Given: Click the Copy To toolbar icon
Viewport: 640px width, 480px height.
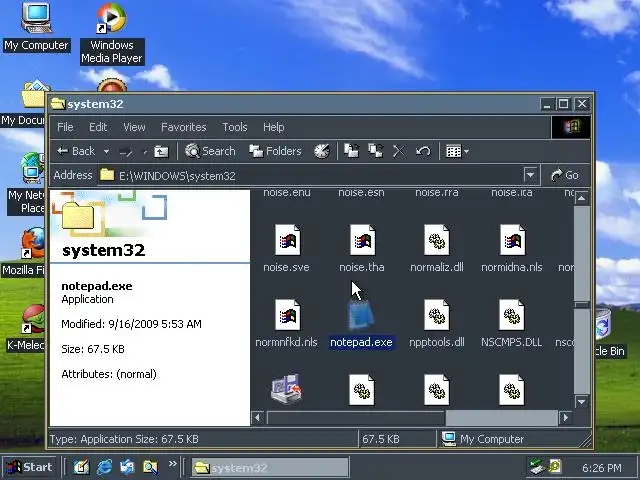Looking at the screenshot, I should pos(376,151).
